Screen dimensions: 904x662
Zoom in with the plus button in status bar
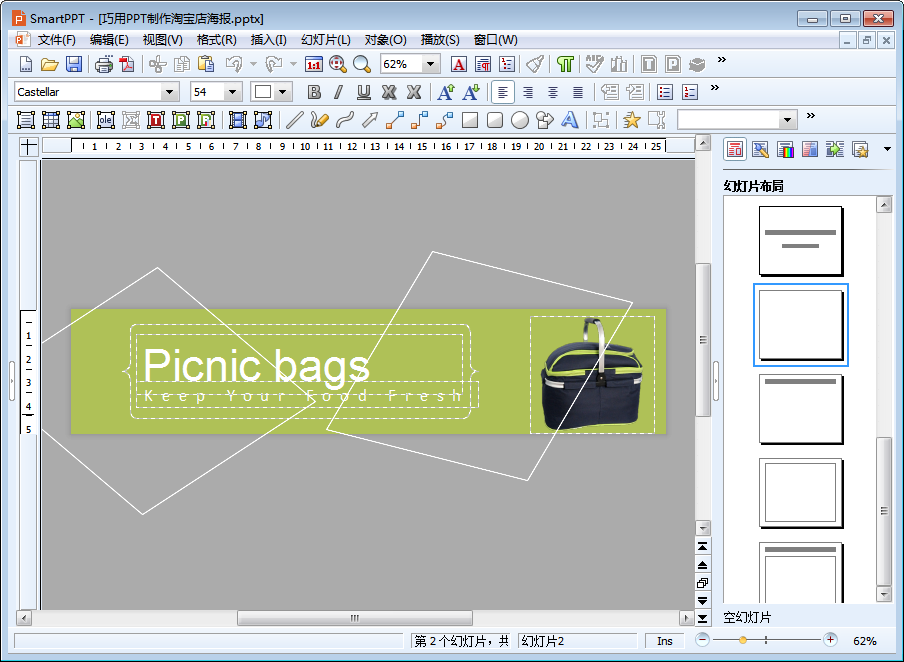[x=830, y=640]
